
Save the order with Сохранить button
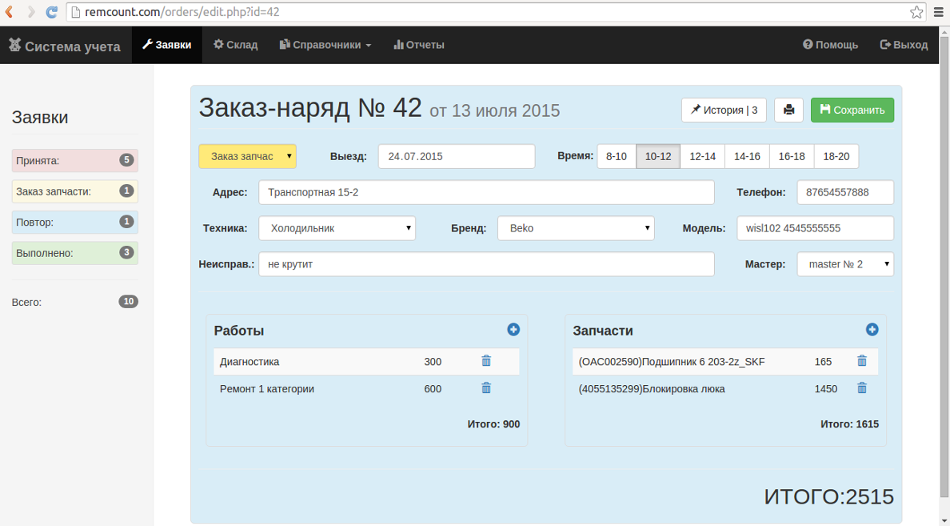[x=852, y=110]
